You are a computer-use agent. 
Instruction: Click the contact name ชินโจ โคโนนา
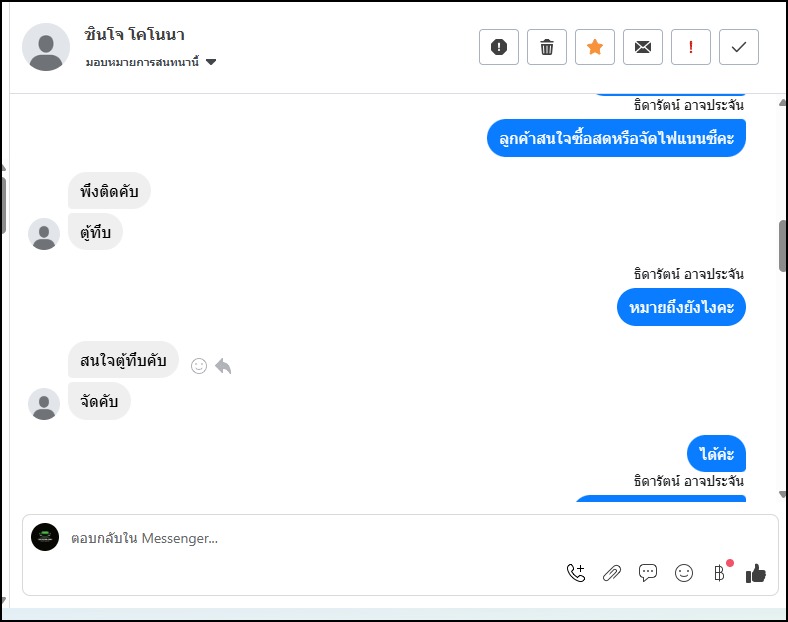[135, 36]
